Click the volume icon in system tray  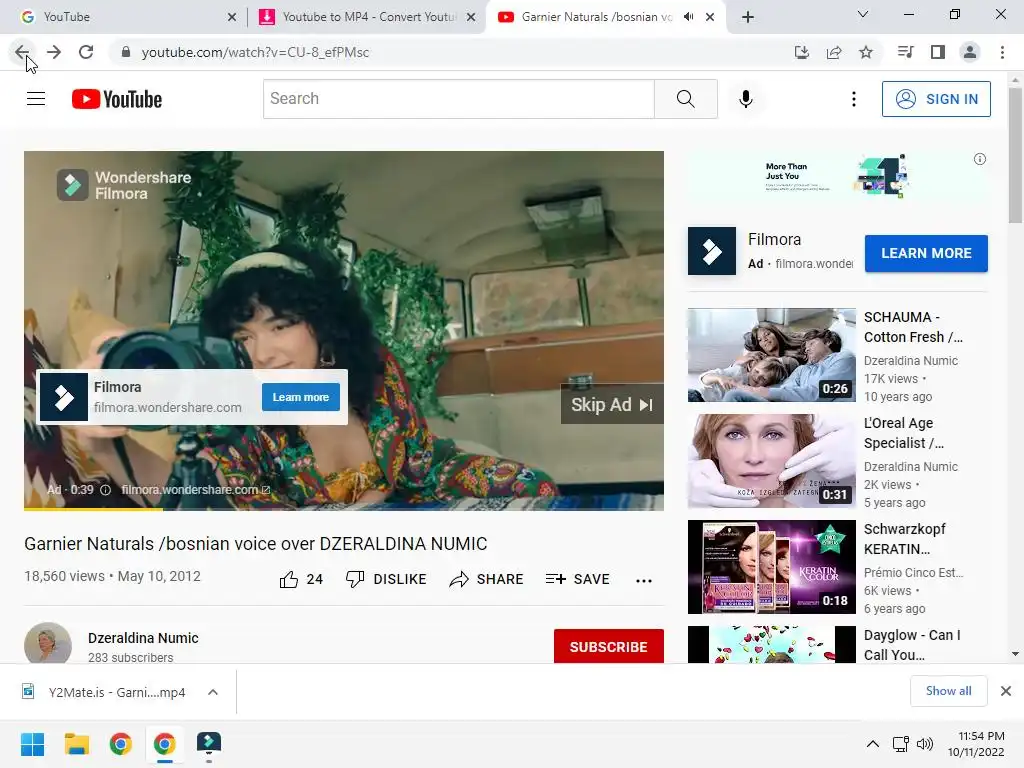(925, 744)
